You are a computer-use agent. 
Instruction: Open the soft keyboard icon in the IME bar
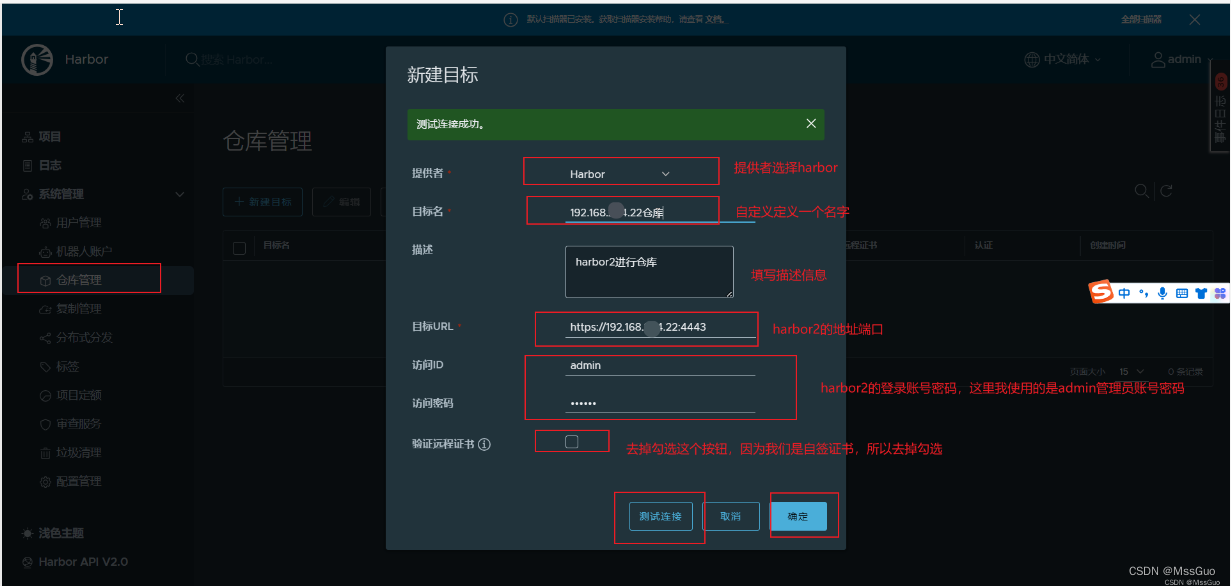pyautogui.click(x=1182, y=293)
